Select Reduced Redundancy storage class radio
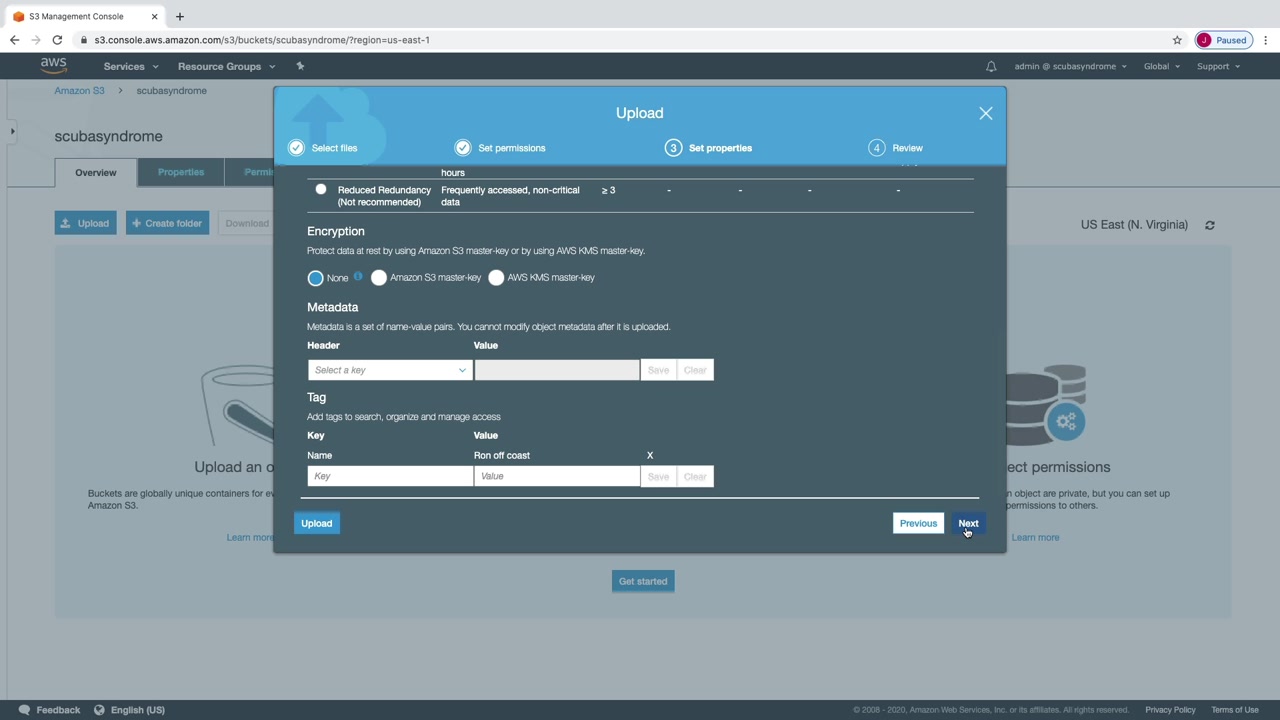Viewport: 1280px width, 720px height. 321,189
